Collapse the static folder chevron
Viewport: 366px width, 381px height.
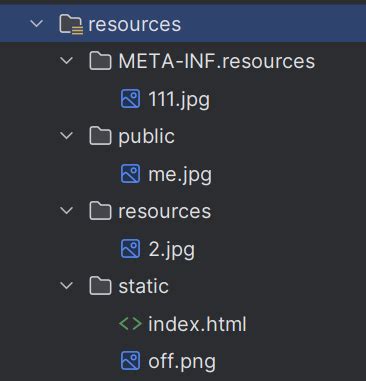67,286
